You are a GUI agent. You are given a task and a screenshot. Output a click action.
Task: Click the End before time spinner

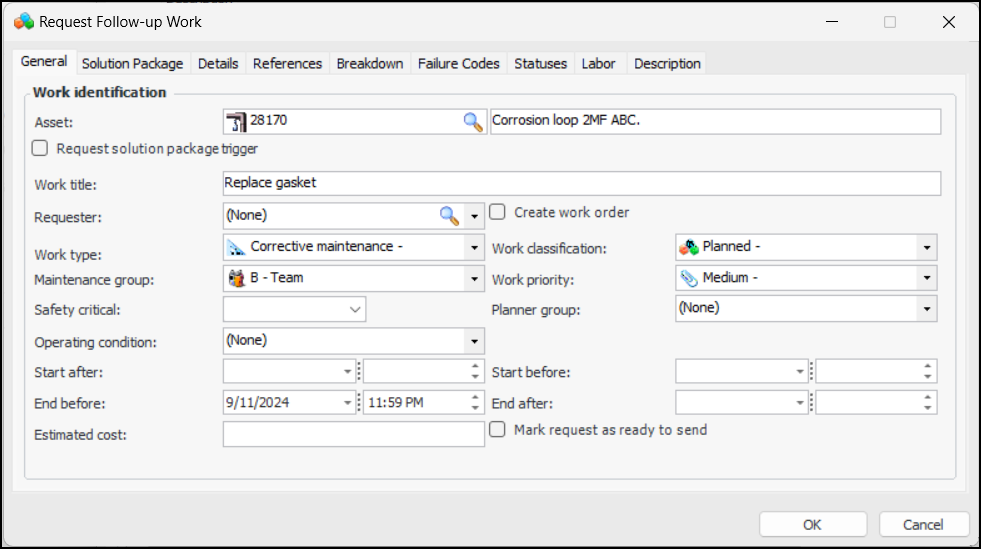click(x=476, y=403)
